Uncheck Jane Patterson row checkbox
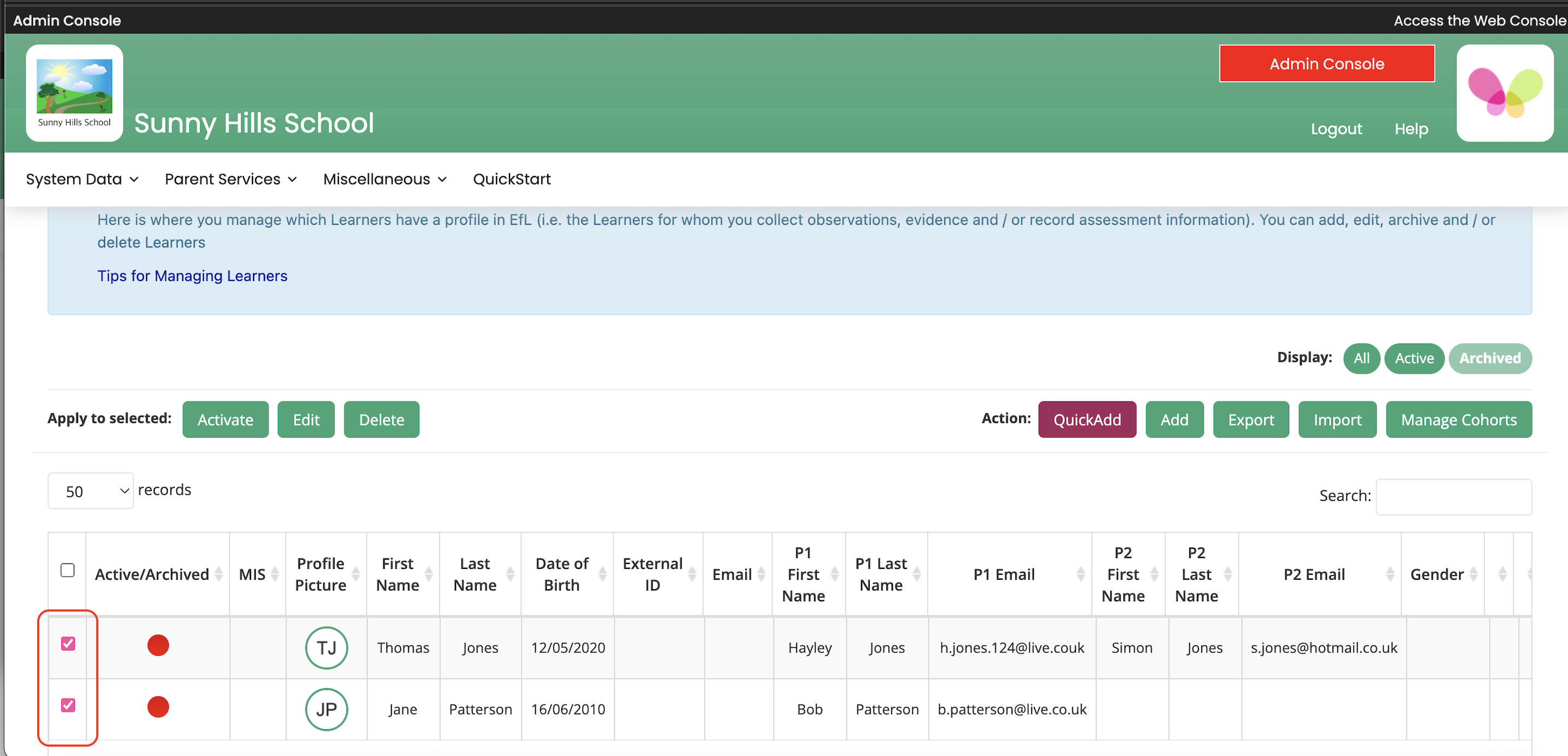The image size is (1568, 756). 68,705
